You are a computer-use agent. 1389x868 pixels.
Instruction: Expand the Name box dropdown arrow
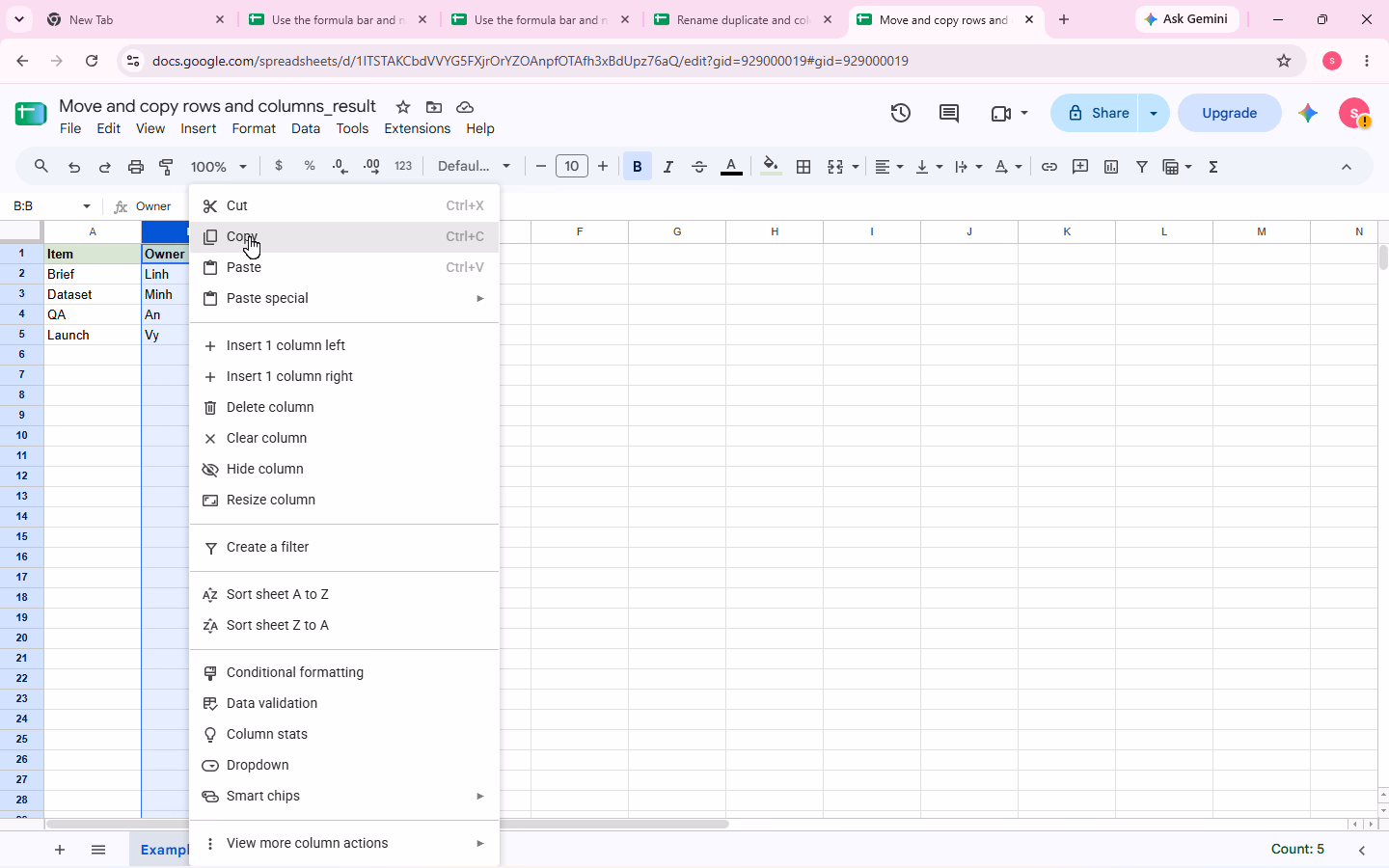87,206
